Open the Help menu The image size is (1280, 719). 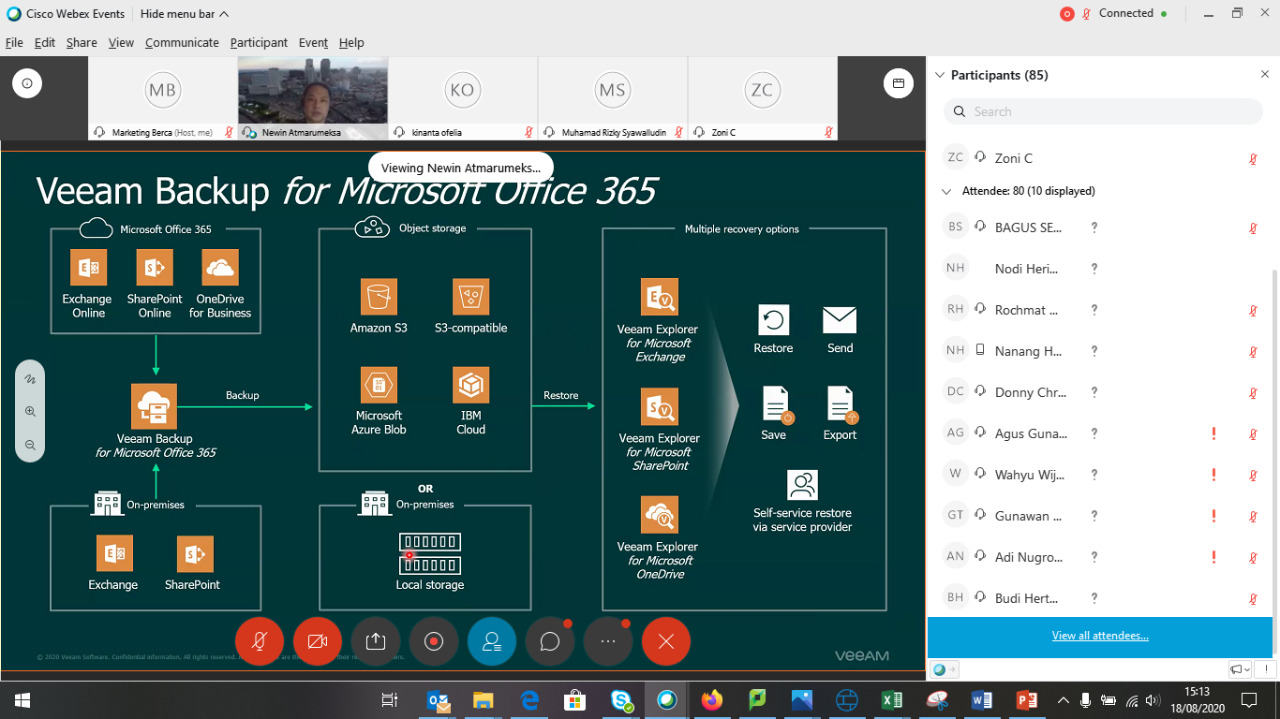[x=351, y=43]
